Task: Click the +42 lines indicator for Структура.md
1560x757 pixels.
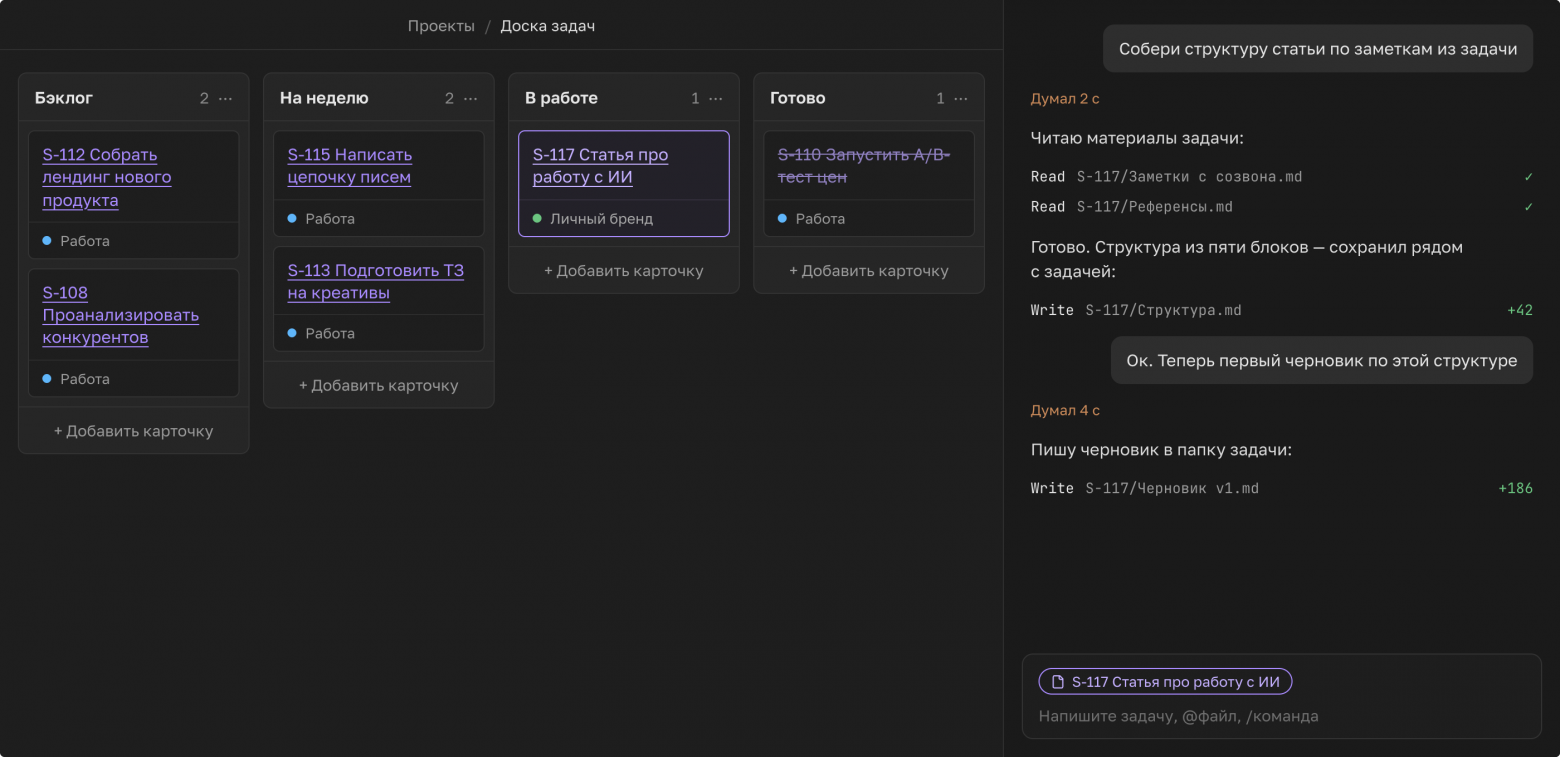Action: (1520, 310)
